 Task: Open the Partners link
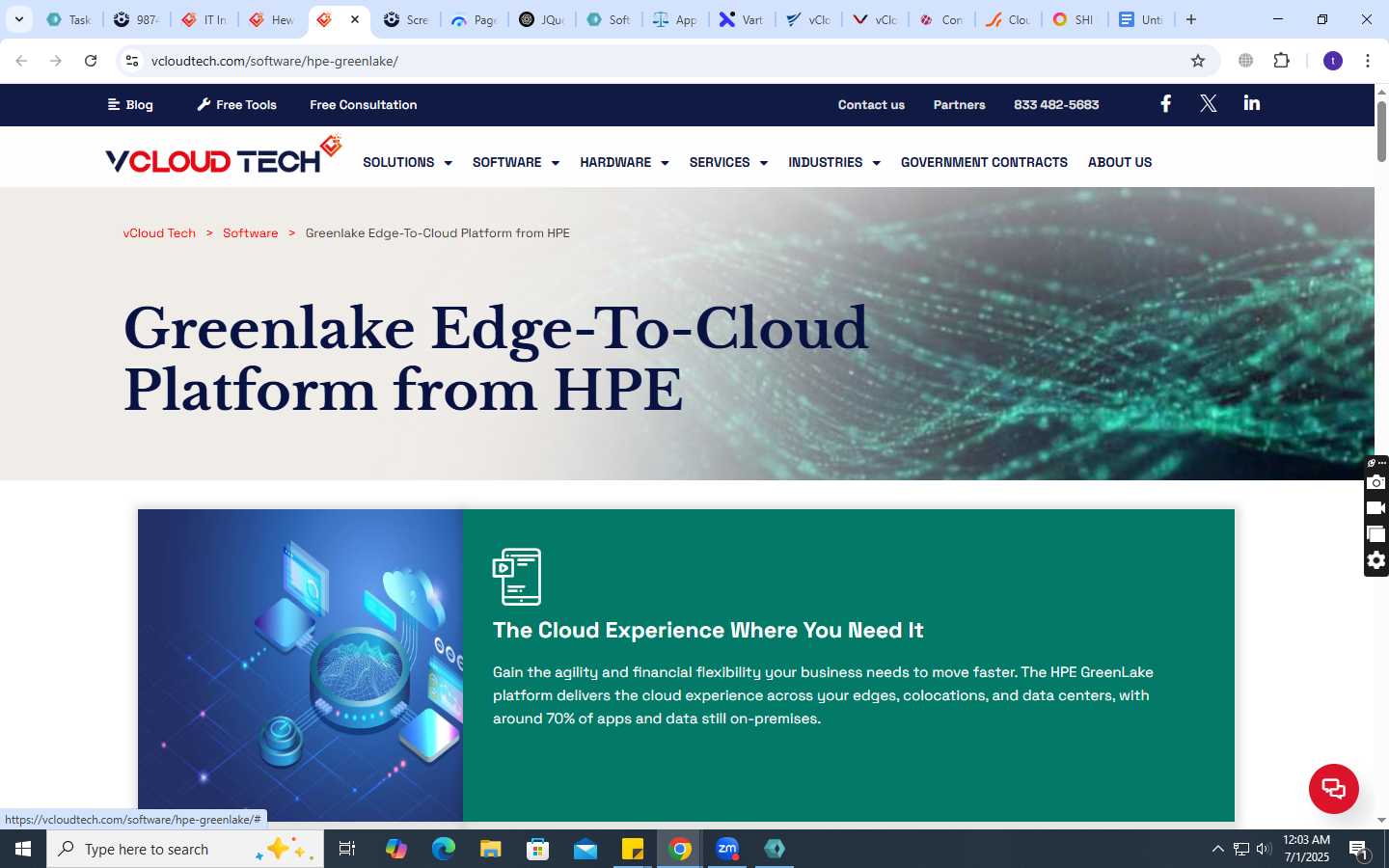pyautogui.click(x=959, y=104)
